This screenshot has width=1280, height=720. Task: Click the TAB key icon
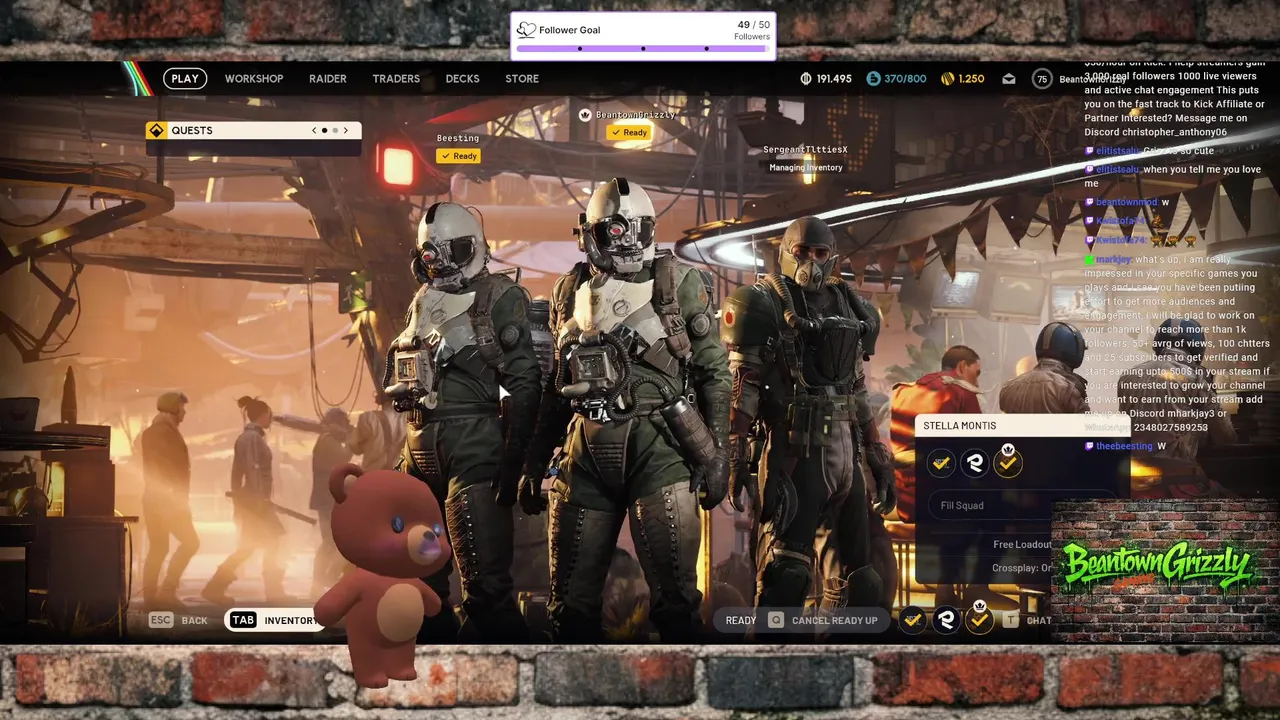(243, 620)
